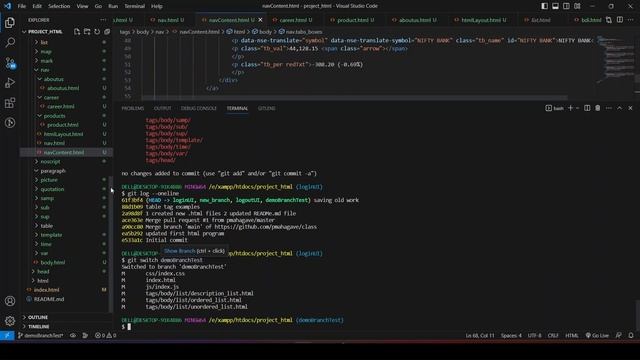This screenshot has height=360, width=640.
Task: Click CRLF line ending in status bar
Action: (553, 336)
